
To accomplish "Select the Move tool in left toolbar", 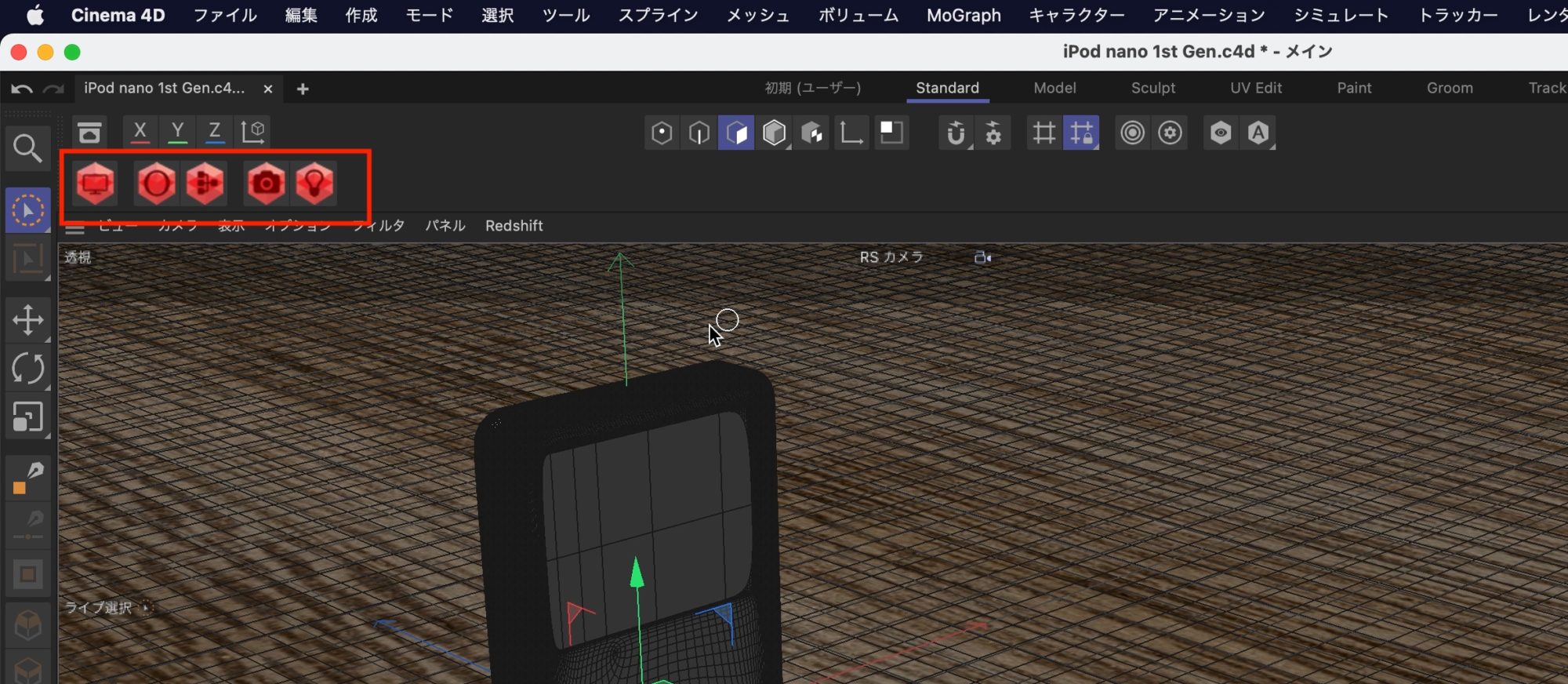I will 27,320.
